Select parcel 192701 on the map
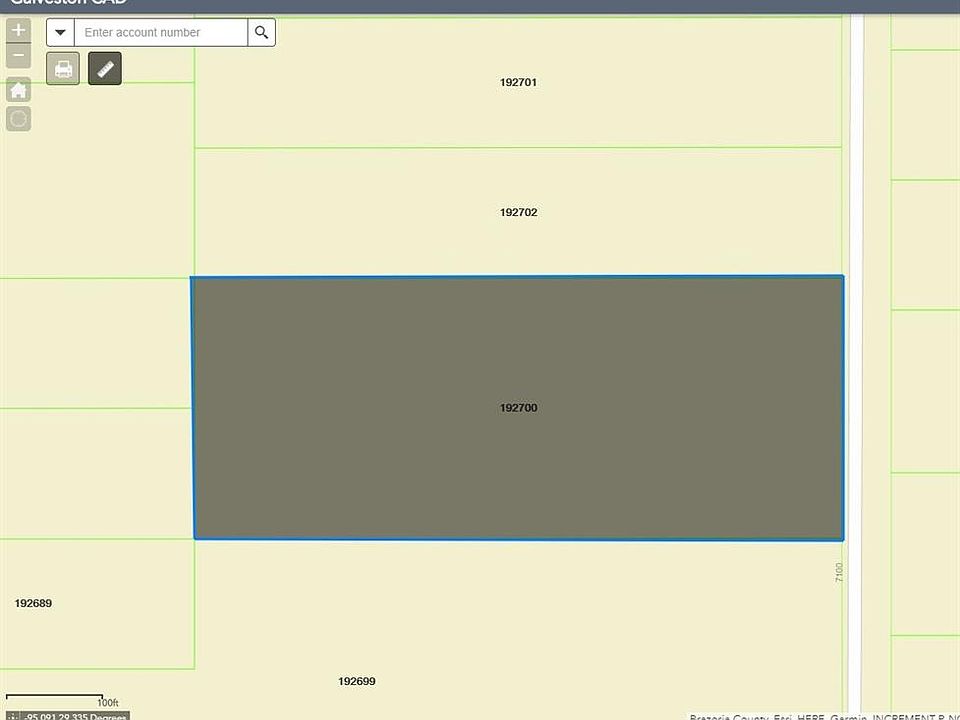The image size is (960, 720). tap(518, 82)
